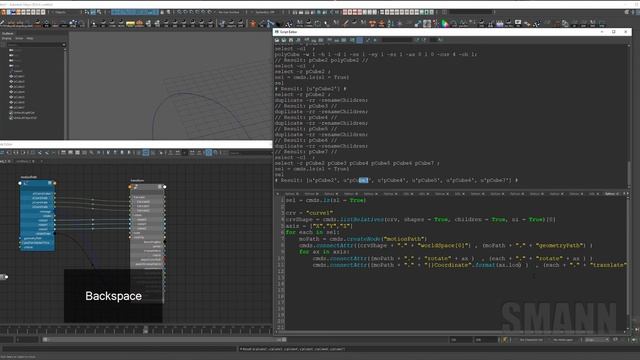Open No Character Set dropdown
640x360 pixels.
531,340
